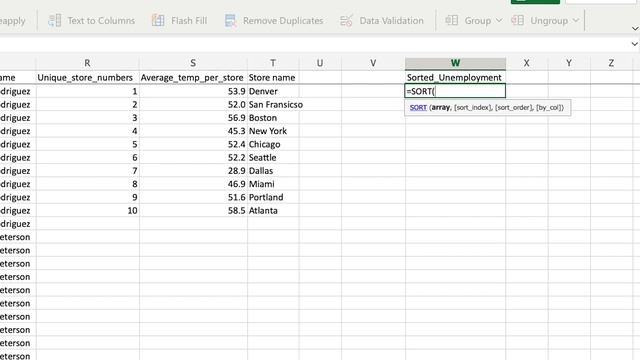This screenshot has height=360, width=640.
Task: Click the Data Validation icon
Action: 346,20
